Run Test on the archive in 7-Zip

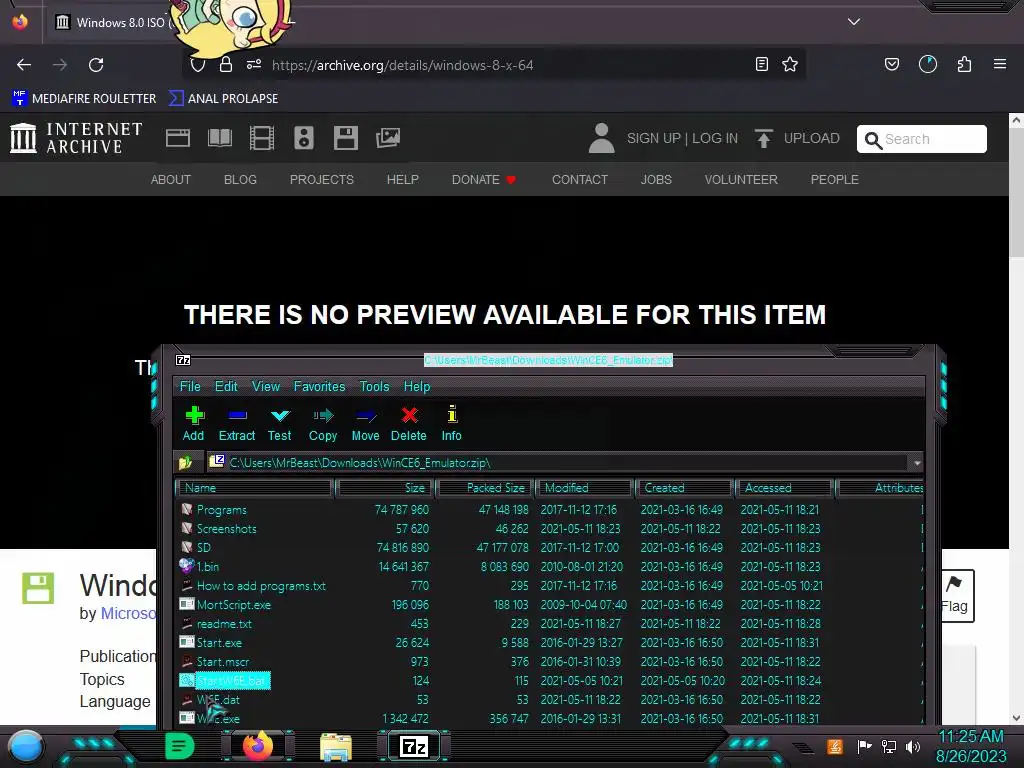pos(280,424)
